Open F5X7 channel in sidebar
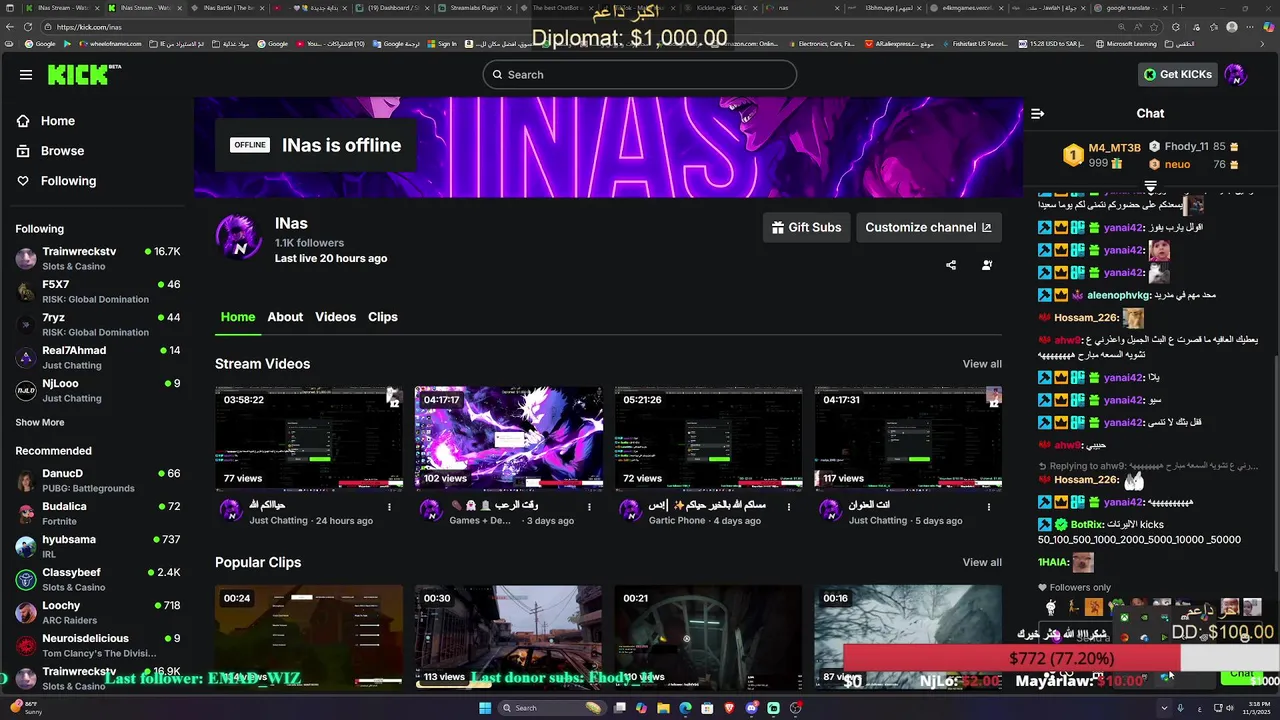Image resolution: width=1280 pixels, height=720 pixels. coord(97,292)
